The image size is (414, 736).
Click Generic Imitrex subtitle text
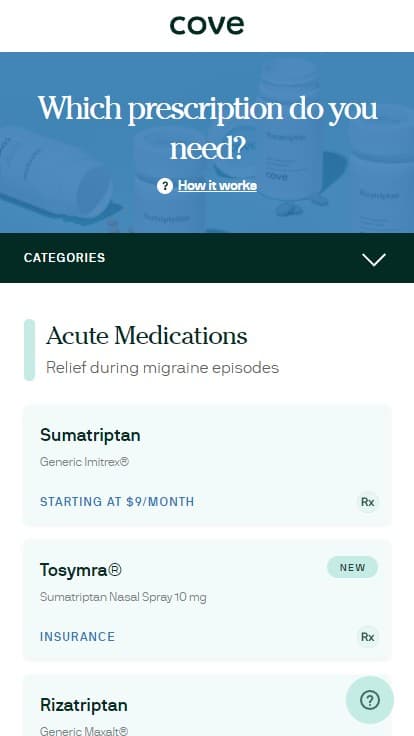point(84,462)
